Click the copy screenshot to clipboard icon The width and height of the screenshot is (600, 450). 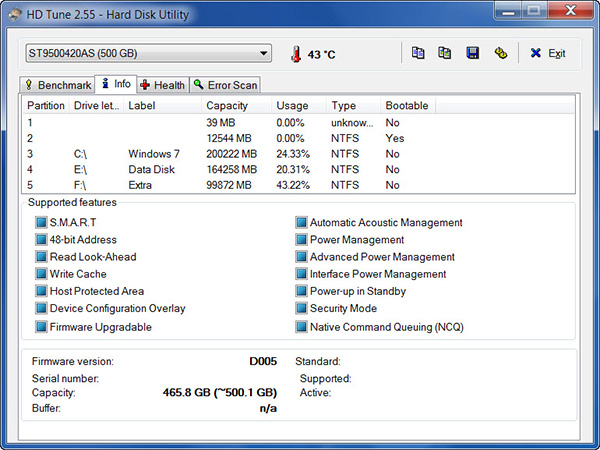pyautogui.click(x=446, y=53)
